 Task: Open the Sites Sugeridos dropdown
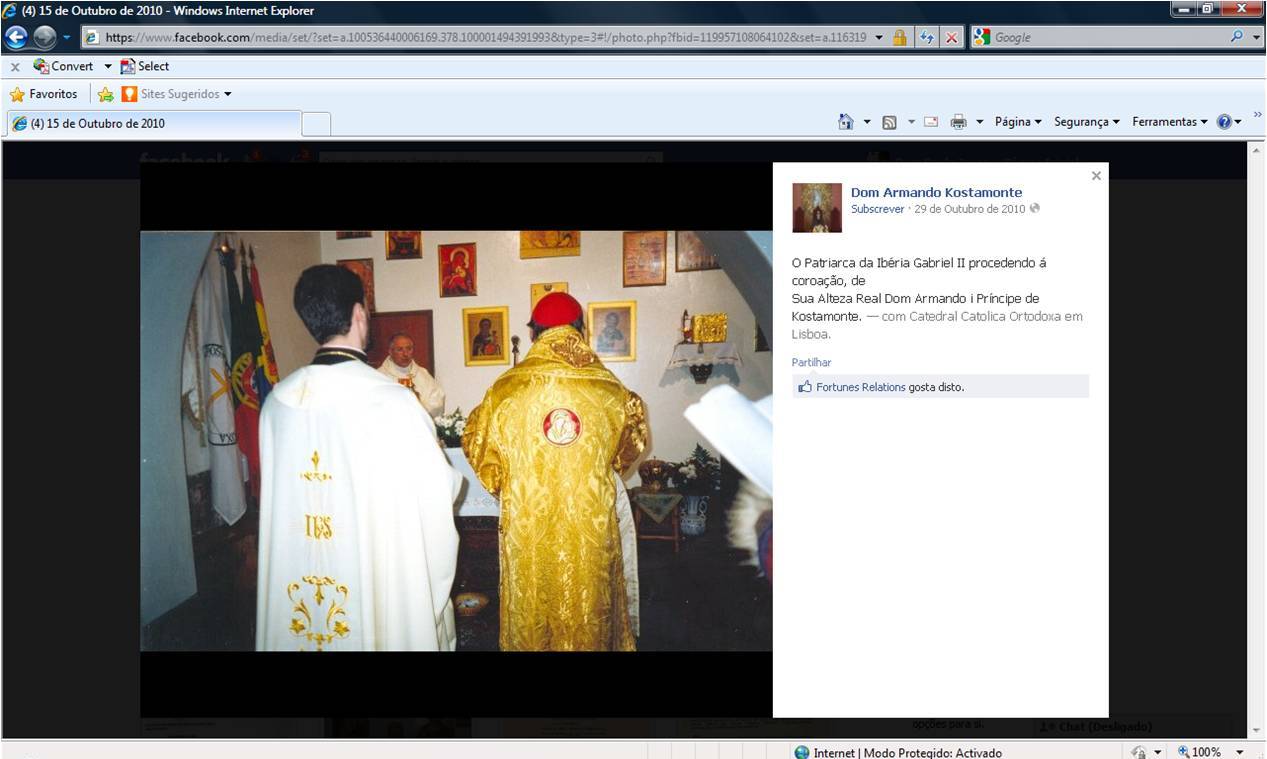coord(177,94)
